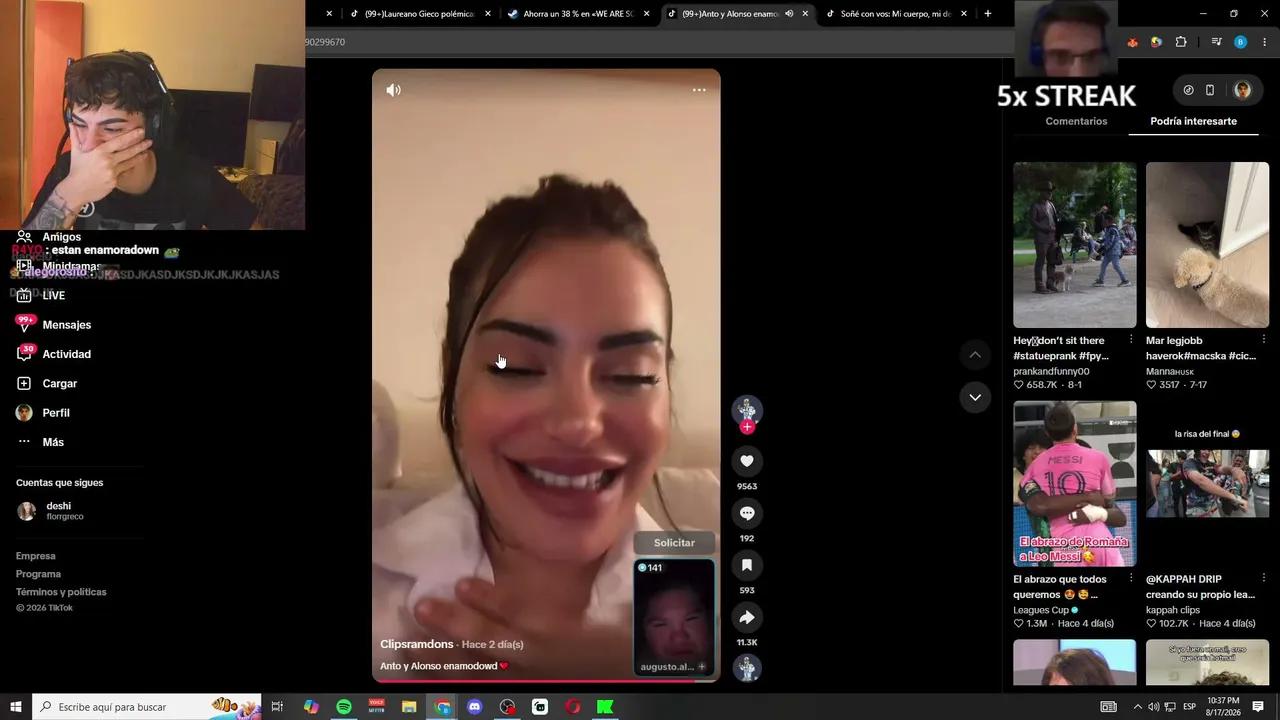Viewport: 1280px width, 720px height.
Task: Follow the creator with the red plus badge
Action: [747, 427]
